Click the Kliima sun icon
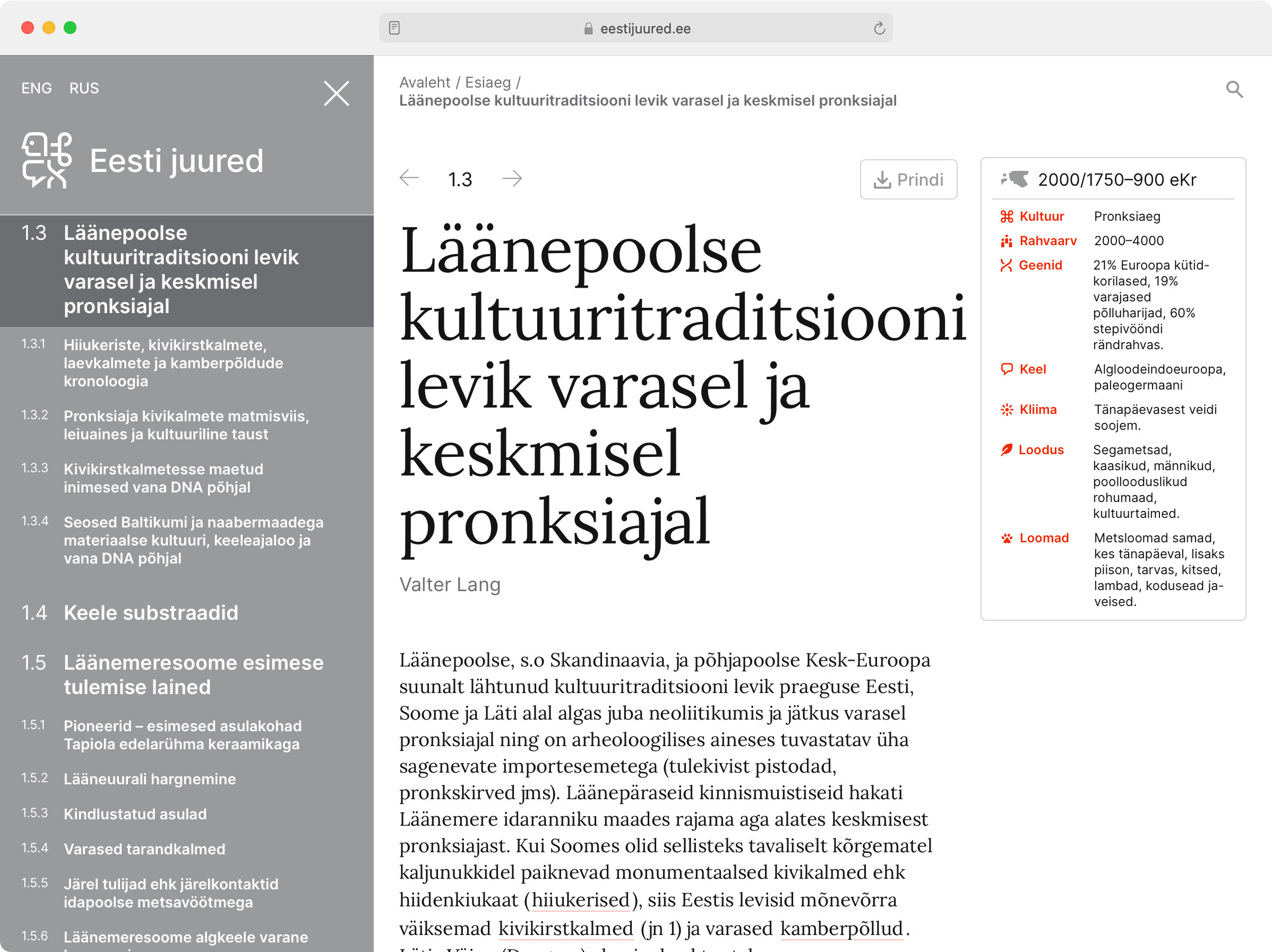1272x952 pixels. (1007, 409)
